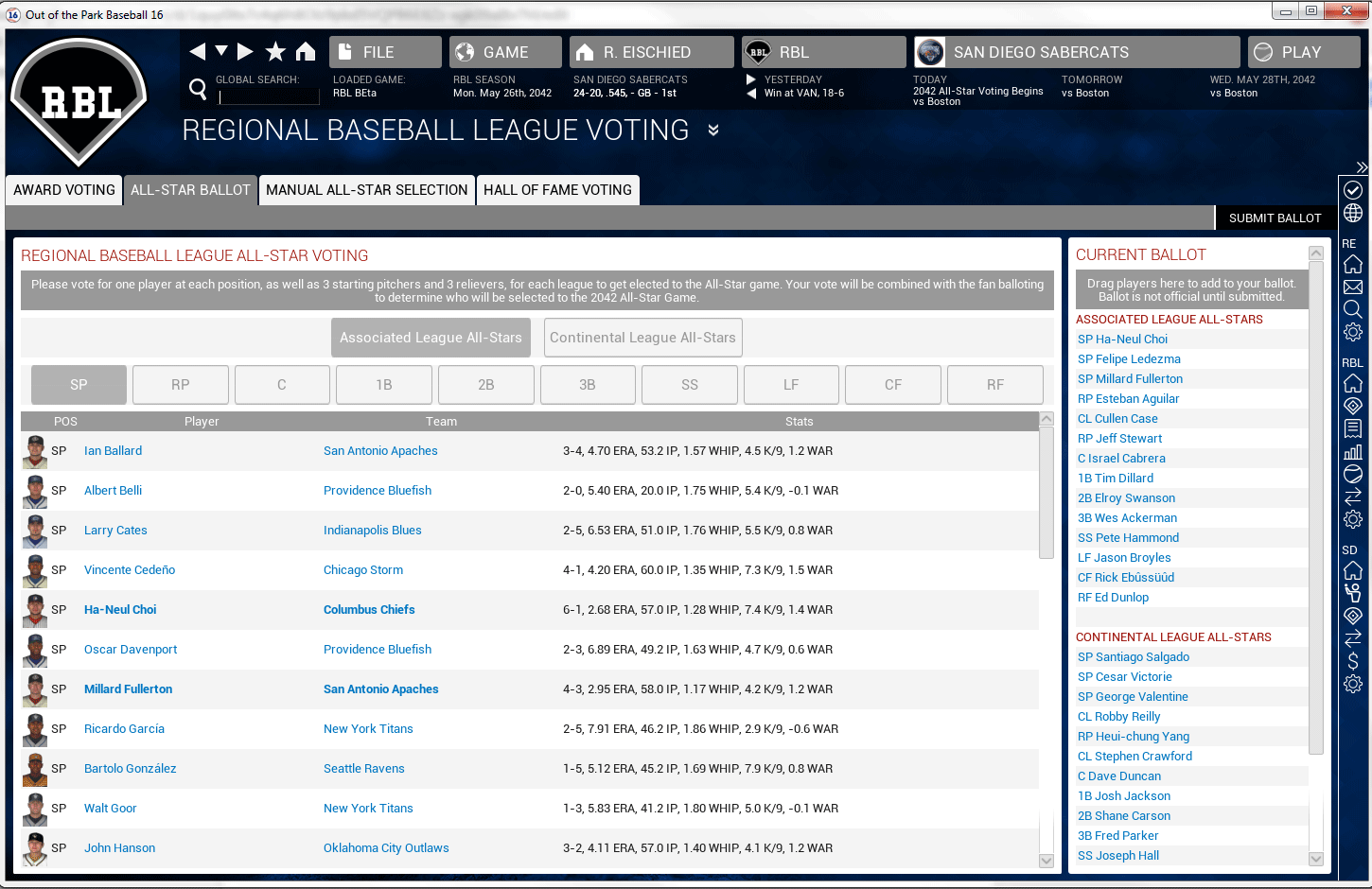This screenshot has height=889, width=1372.
Task: Click the player list scroll down arrow
Action: pyautogui.click(x=1047, y=861)
